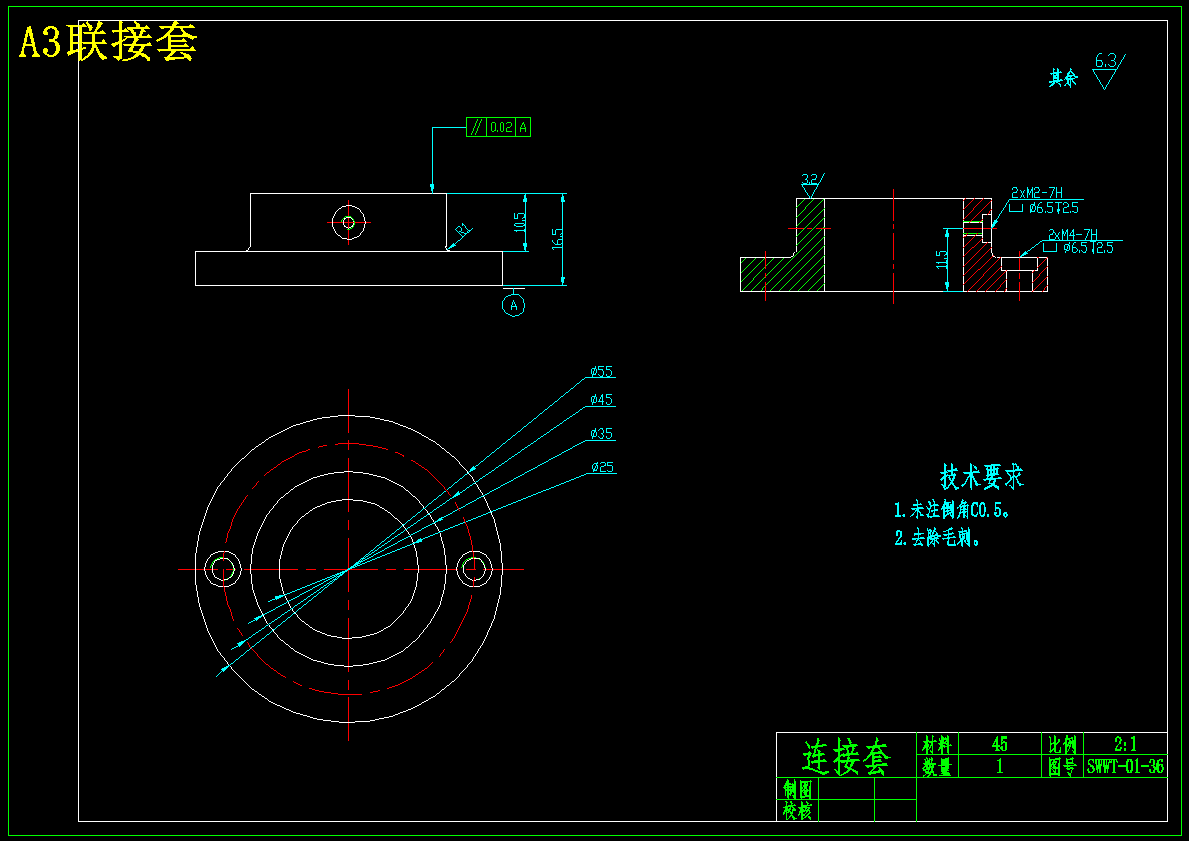Select the 11.5 dimension in section view
This screenshot has height=841, width=1189.
(x=942, y=259)
